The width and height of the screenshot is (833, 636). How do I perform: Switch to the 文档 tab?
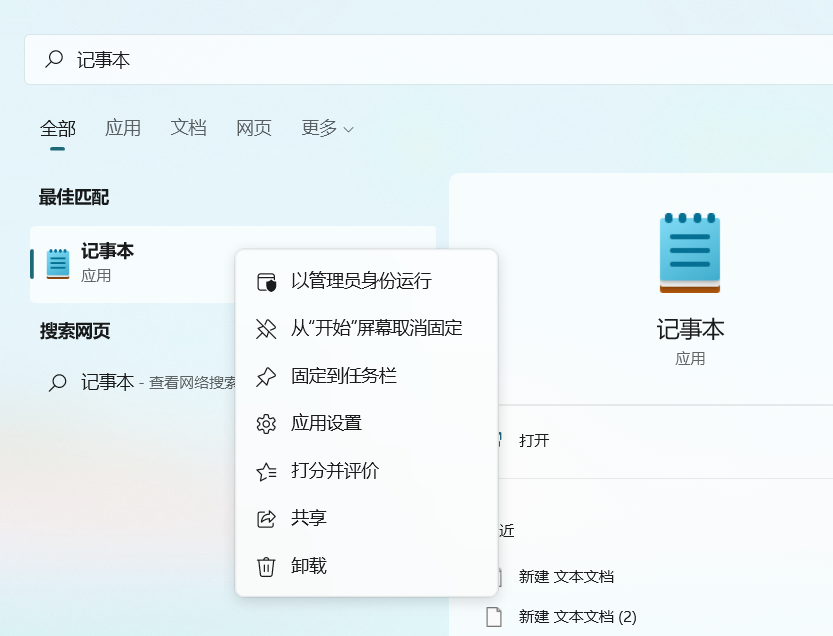click(188, 128)
